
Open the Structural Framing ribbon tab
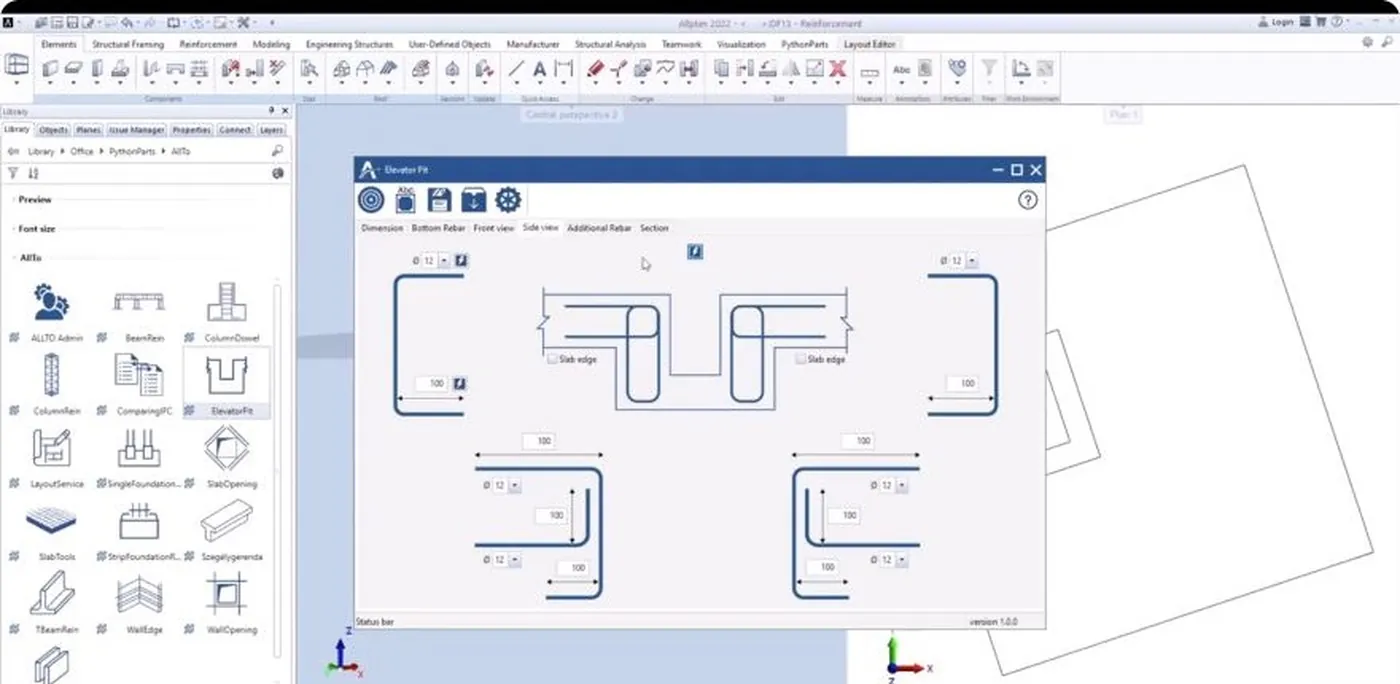point(128,44)
